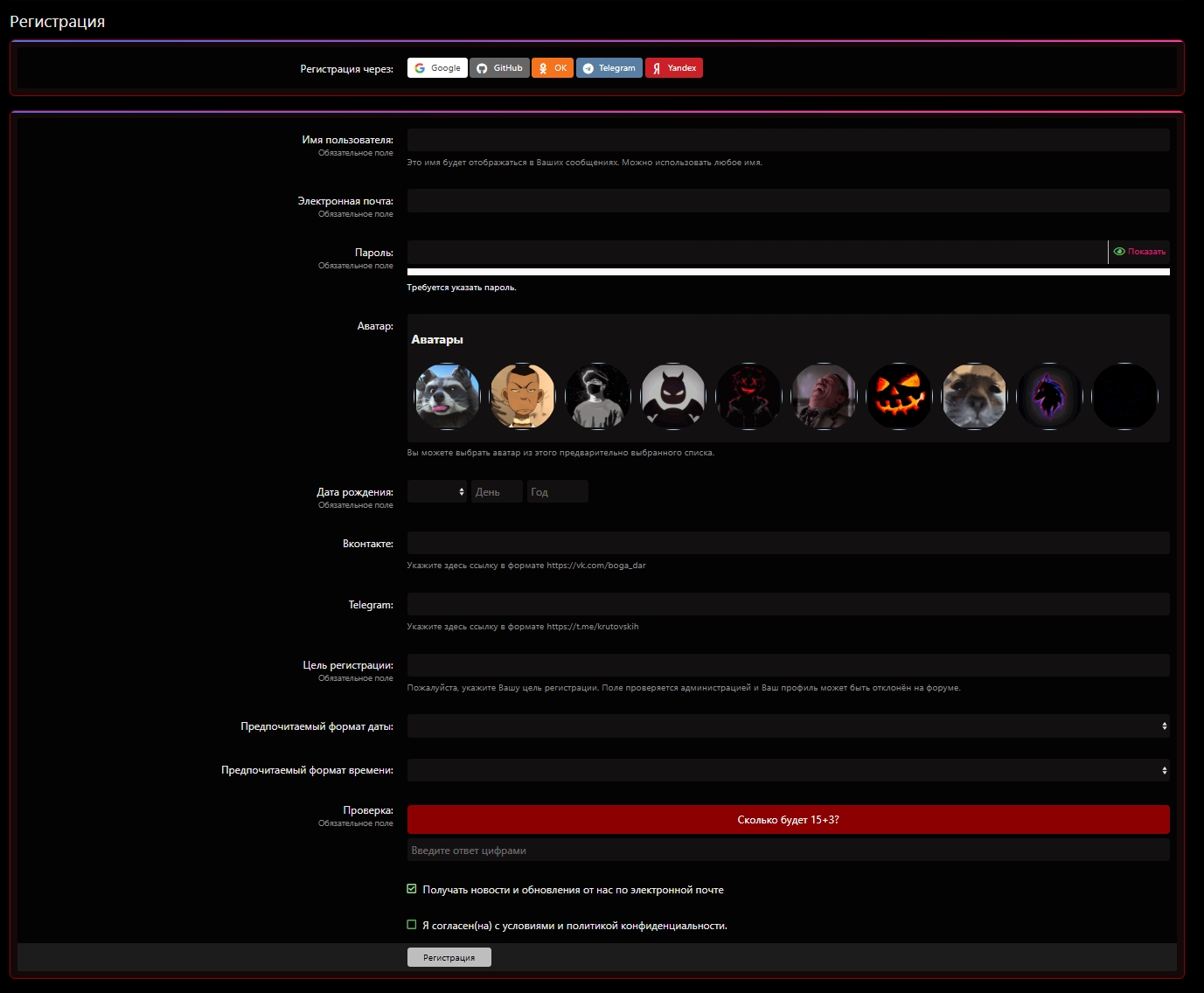Disable receiving news by email

[411, 888]
